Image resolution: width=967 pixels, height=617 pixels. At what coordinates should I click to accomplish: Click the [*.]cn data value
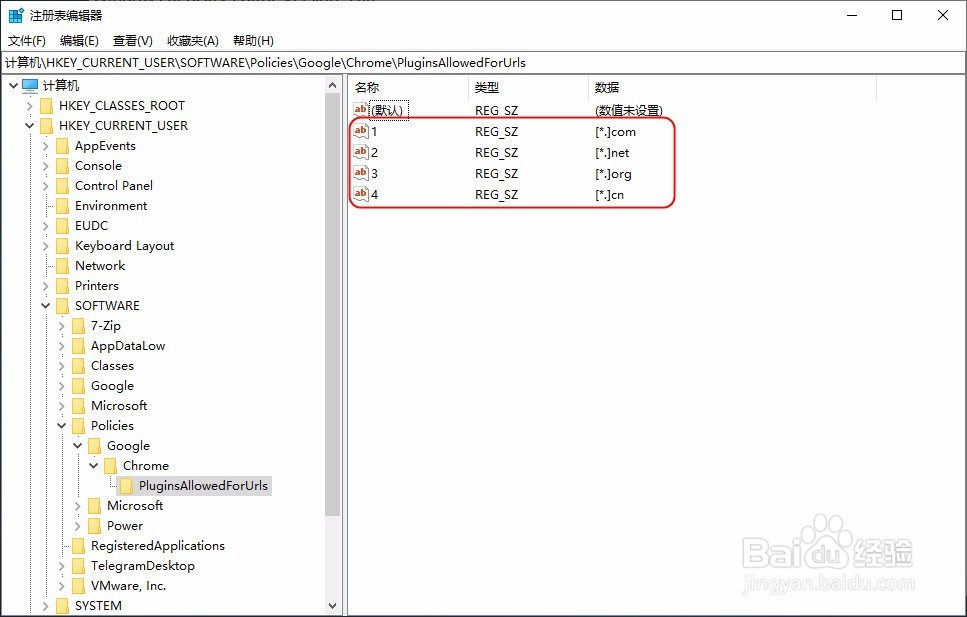coord(609,194)
